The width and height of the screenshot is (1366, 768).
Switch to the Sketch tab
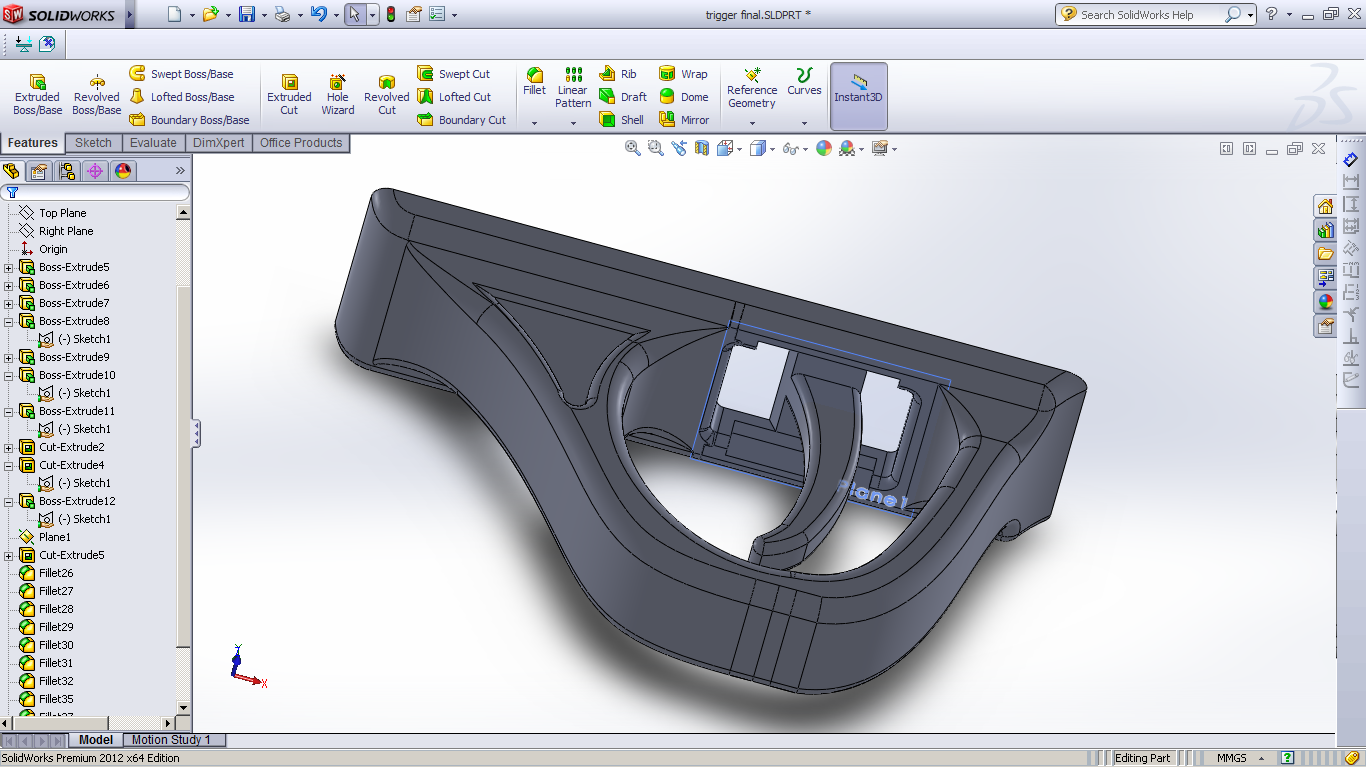93,143
